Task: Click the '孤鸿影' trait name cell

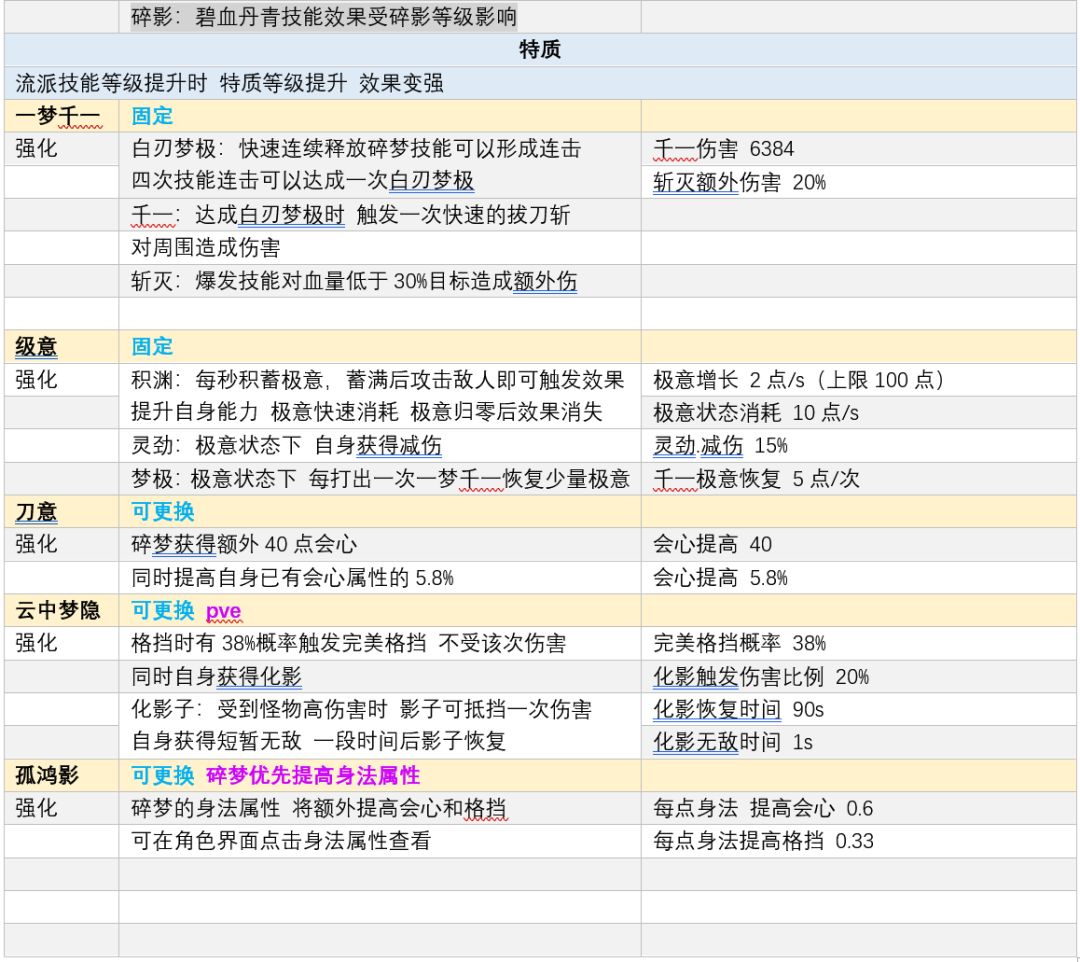Action: pos(61,775)
